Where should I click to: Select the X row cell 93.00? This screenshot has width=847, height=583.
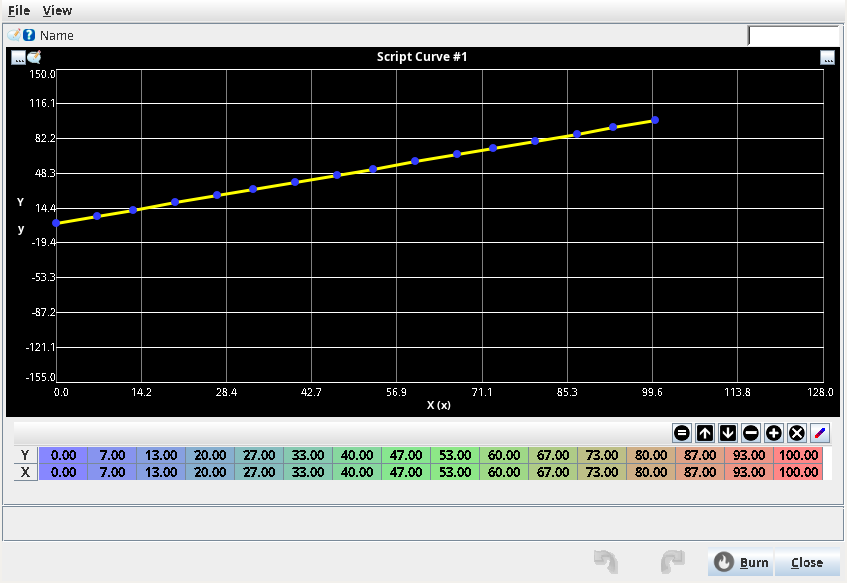[749, 472]
